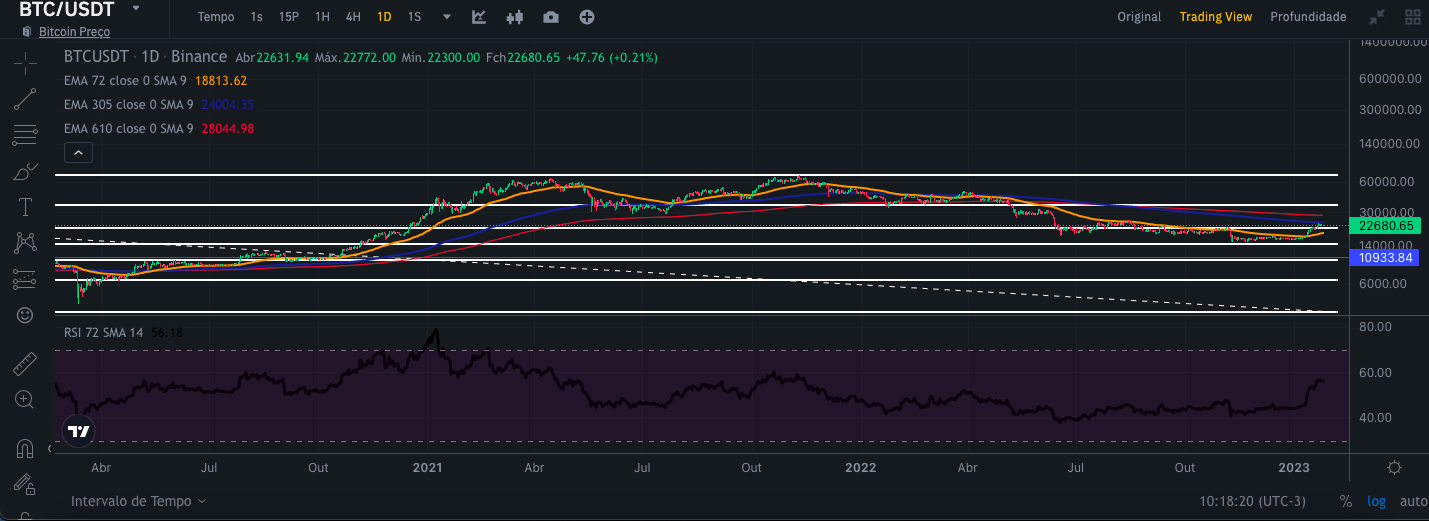Switch to the Profundidade tab

pos(1308,17)
